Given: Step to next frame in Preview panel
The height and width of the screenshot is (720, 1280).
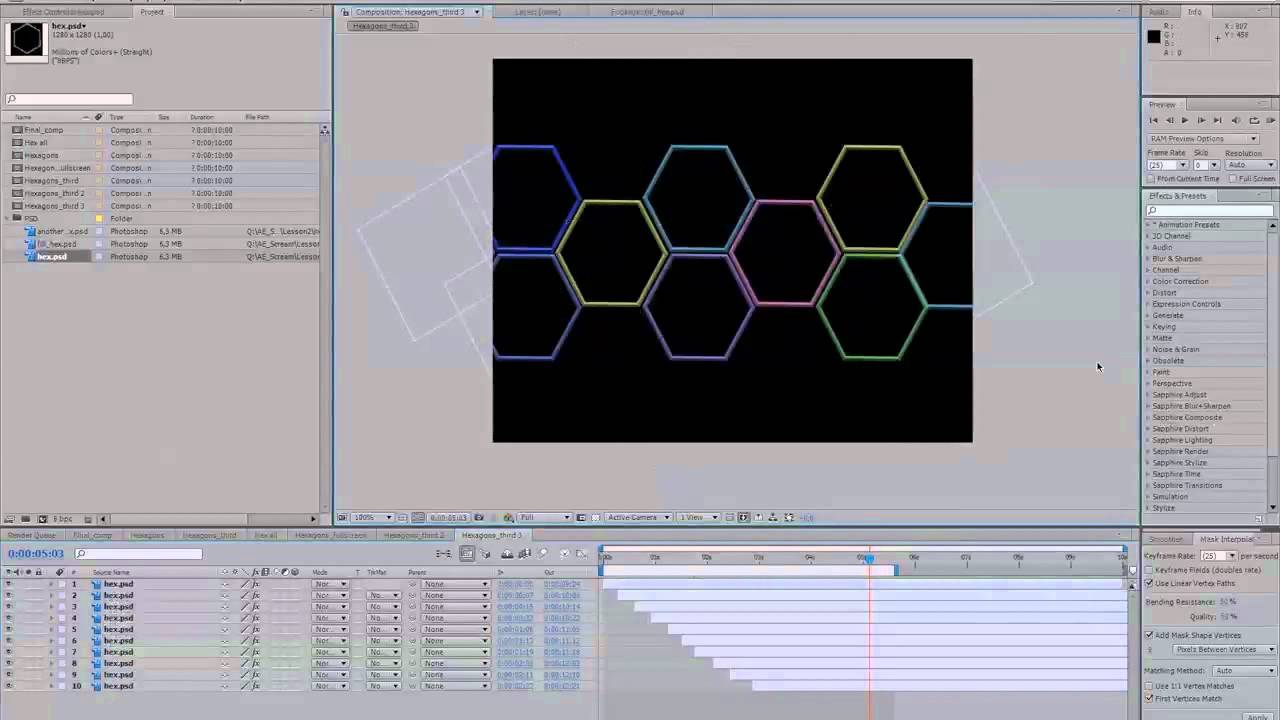Looking at the screenshot, I should coord(1201,120).
